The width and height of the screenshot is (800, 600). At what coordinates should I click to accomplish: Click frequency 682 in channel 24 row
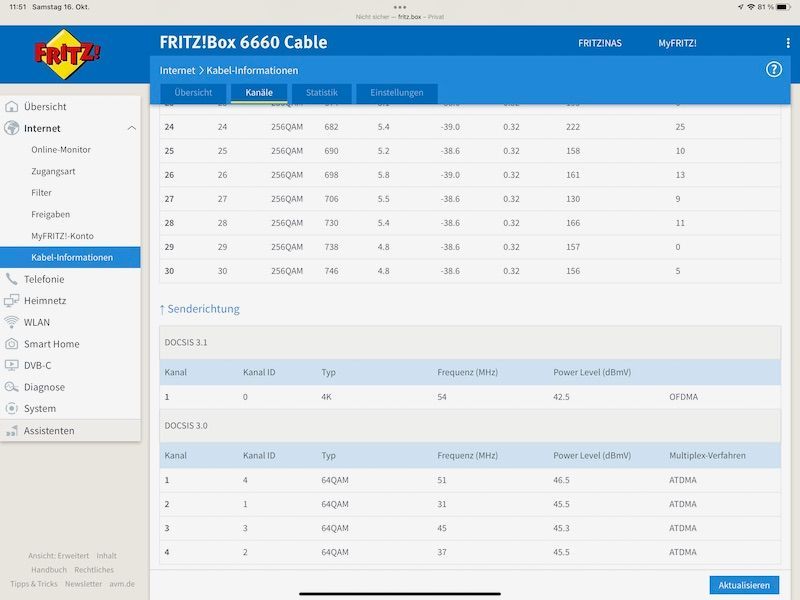(331, 127)
